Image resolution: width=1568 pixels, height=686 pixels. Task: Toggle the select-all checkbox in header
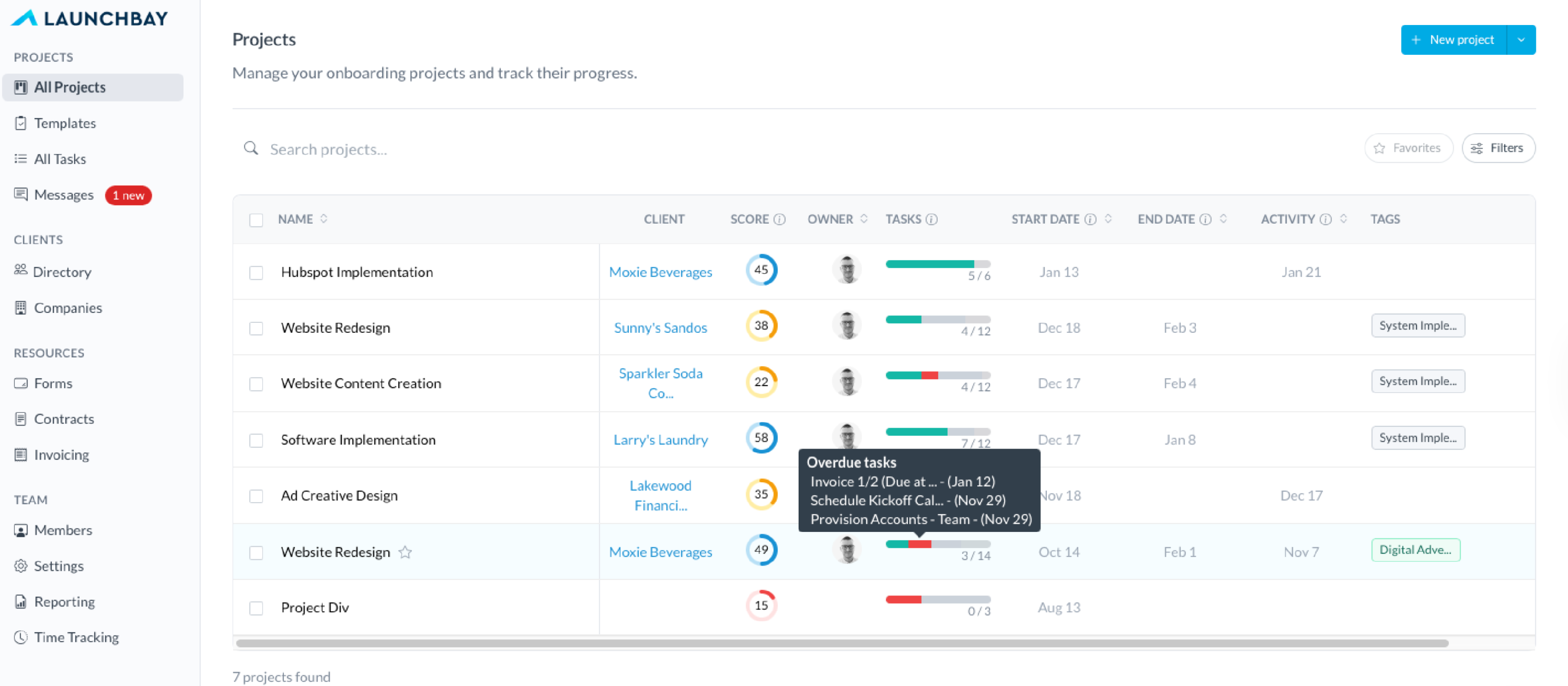(256, 220)
